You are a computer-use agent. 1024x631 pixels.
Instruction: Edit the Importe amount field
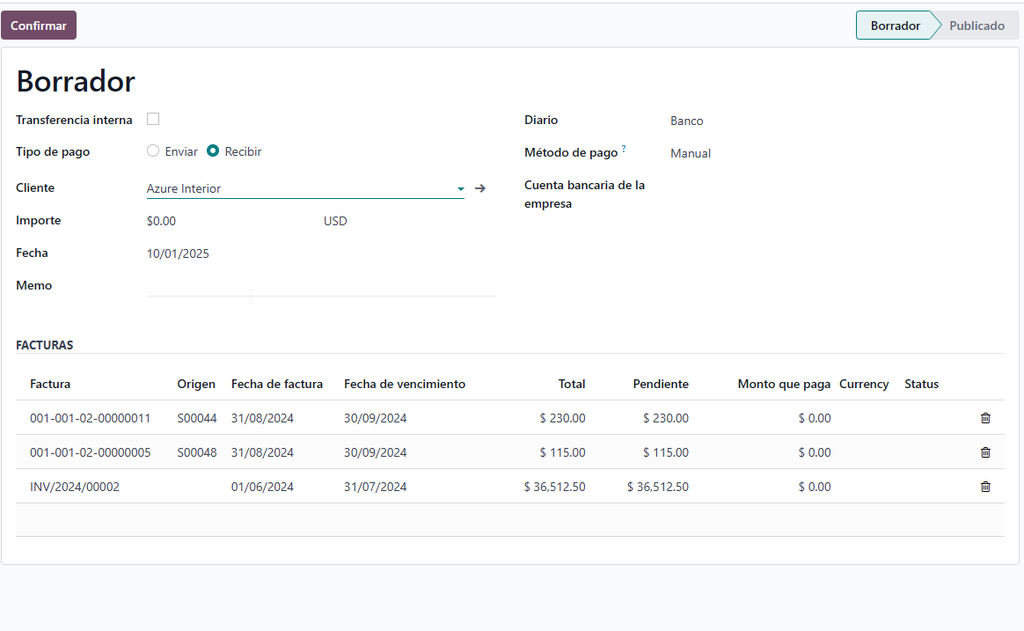(200, 220)
